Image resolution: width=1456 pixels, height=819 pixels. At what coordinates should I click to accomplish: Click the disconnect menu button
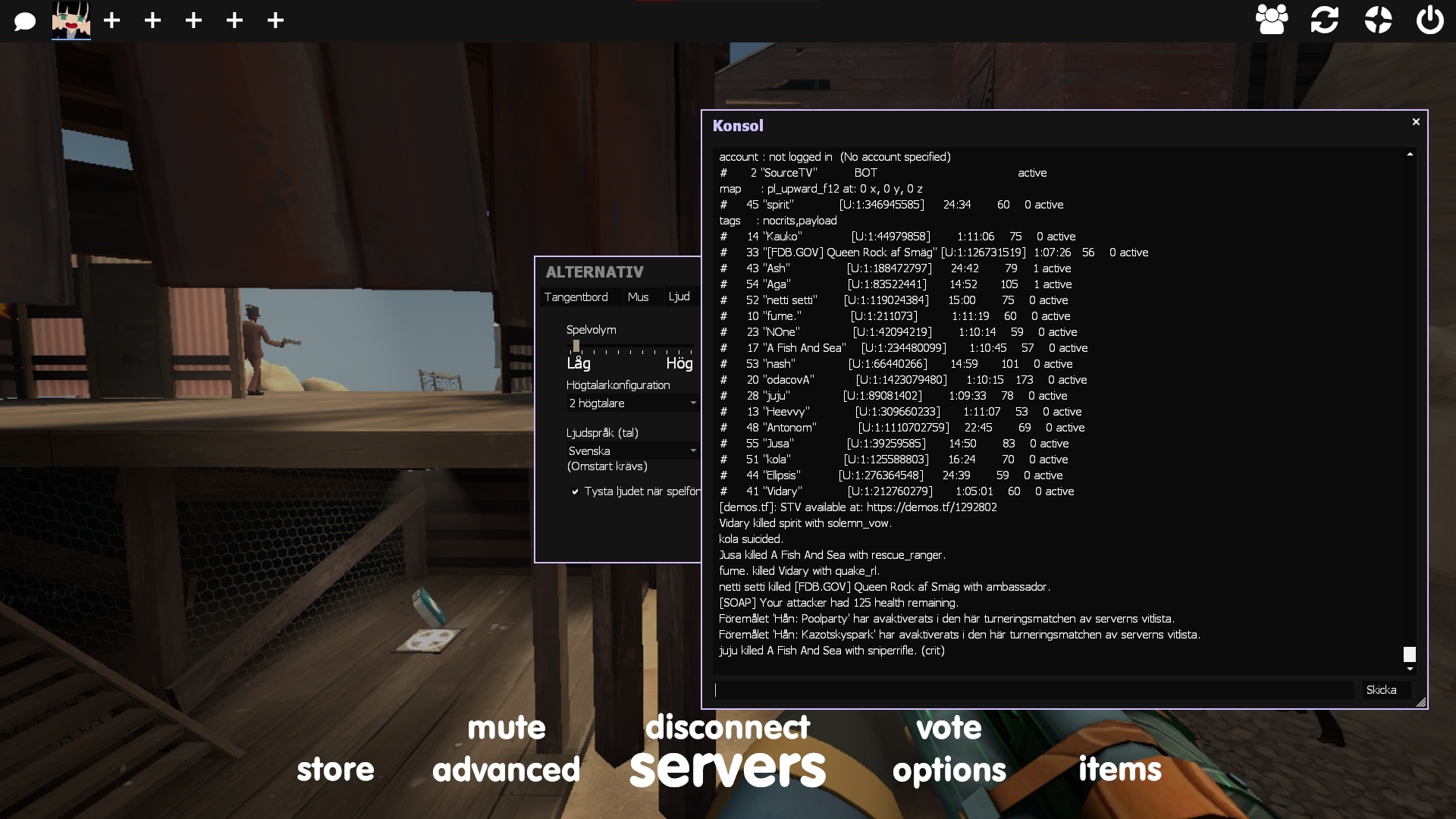(x=727, y=727)
